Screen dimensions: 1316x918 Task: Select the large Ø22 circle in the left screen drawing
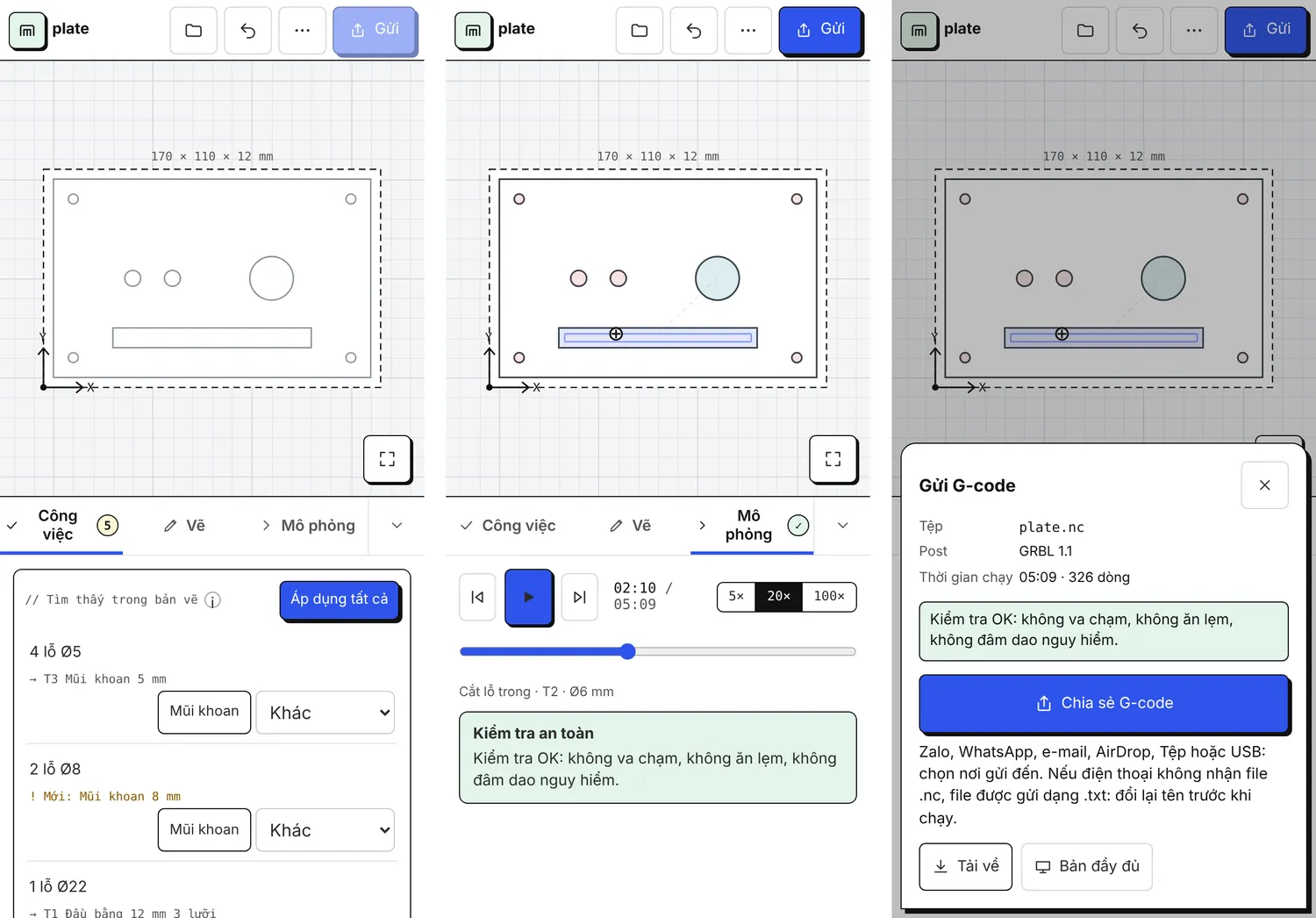(271, 278)
